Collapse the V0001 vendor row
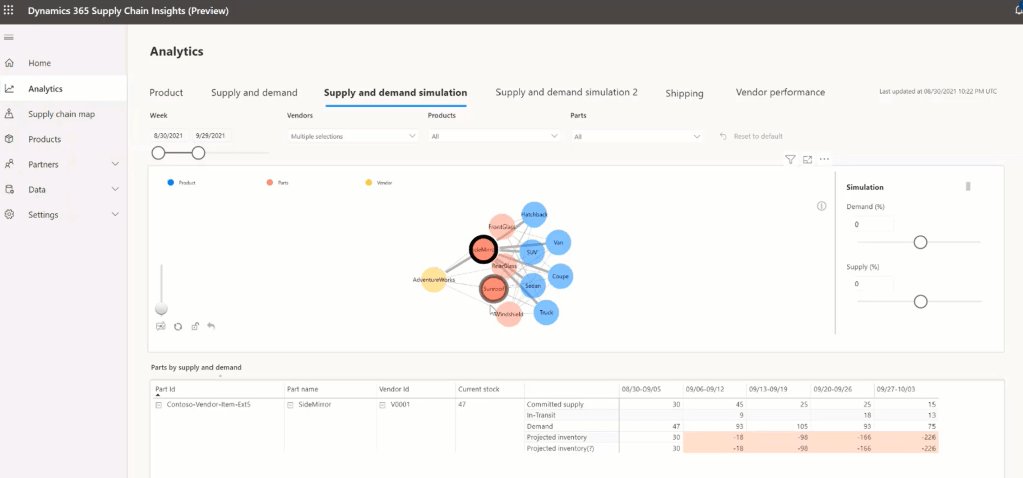Screen dimensions: 1023x478 click(382, 405)
